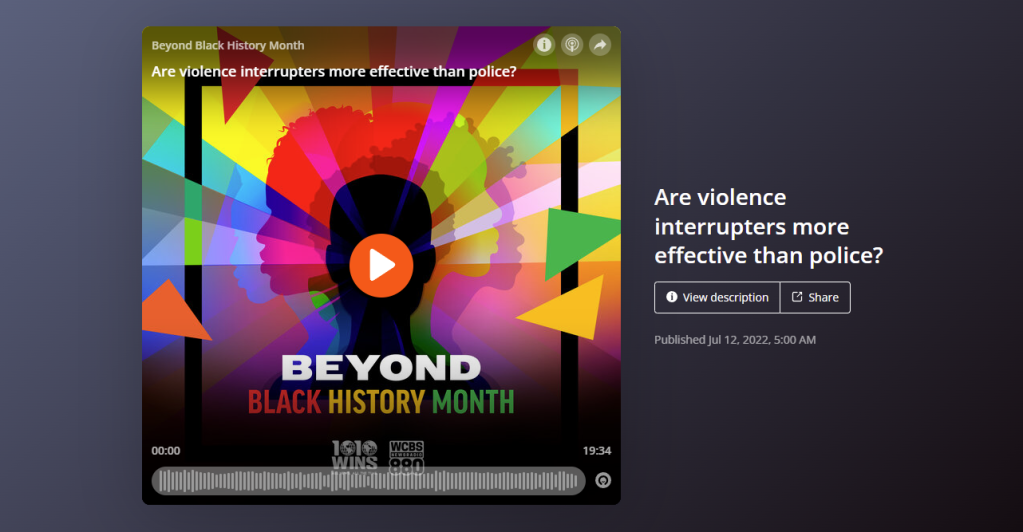Open the info icon in player header
The height and width of the screenshot is (532, 1023).
(x=544, y=45)
